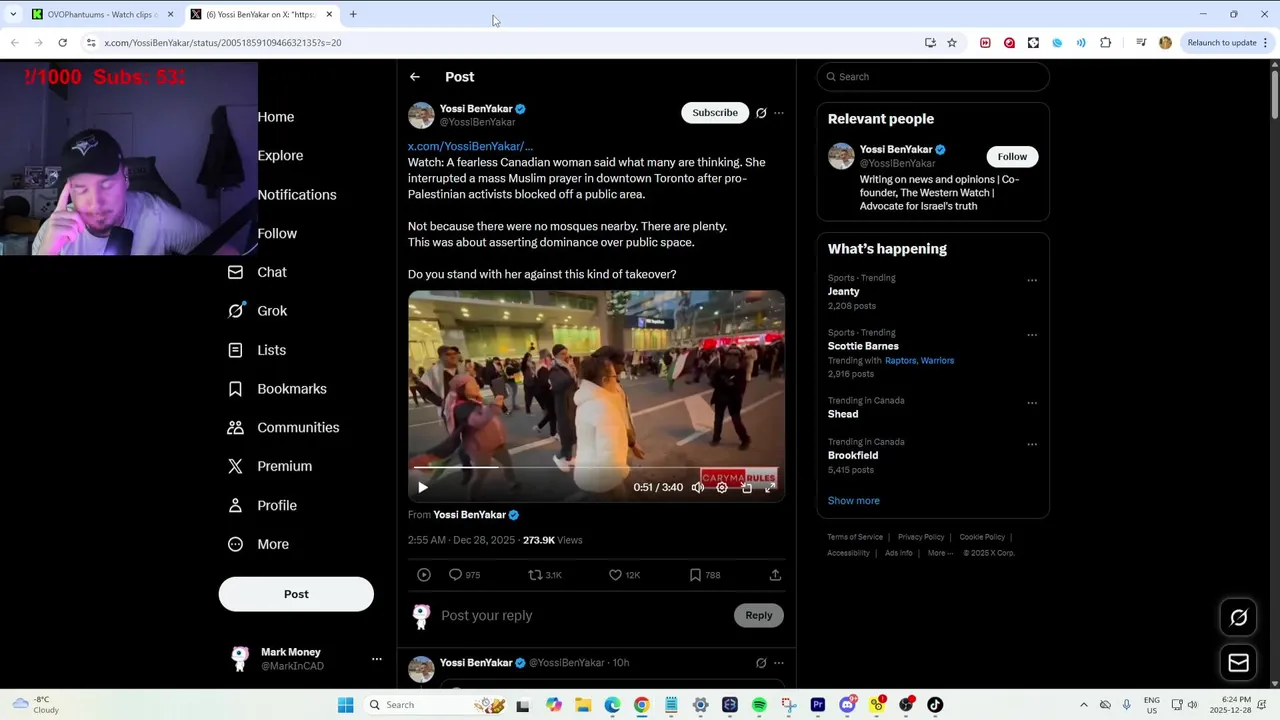Open Profile in the sidebar
The height and width of the screenshot is (720, 1280).
tap(262, 505)
